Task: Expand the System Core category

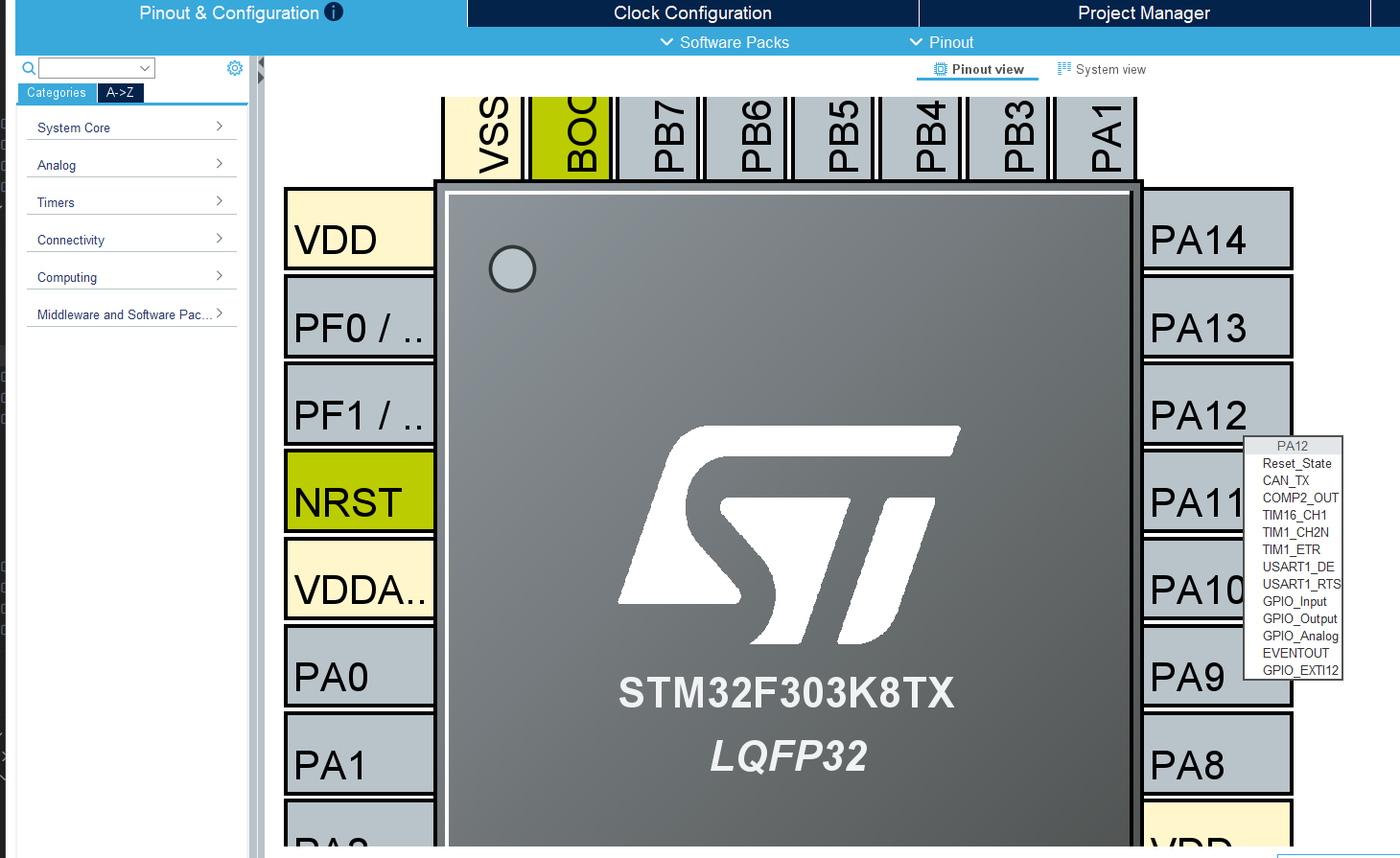Action: 130,128
